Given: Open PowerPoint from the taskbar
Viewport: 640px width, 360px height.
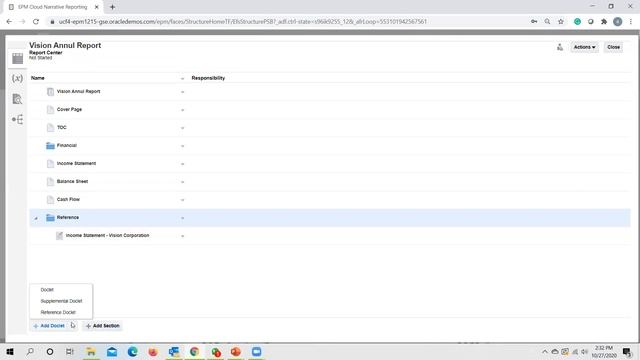Looking at the screenshot, I should [236, 351].
